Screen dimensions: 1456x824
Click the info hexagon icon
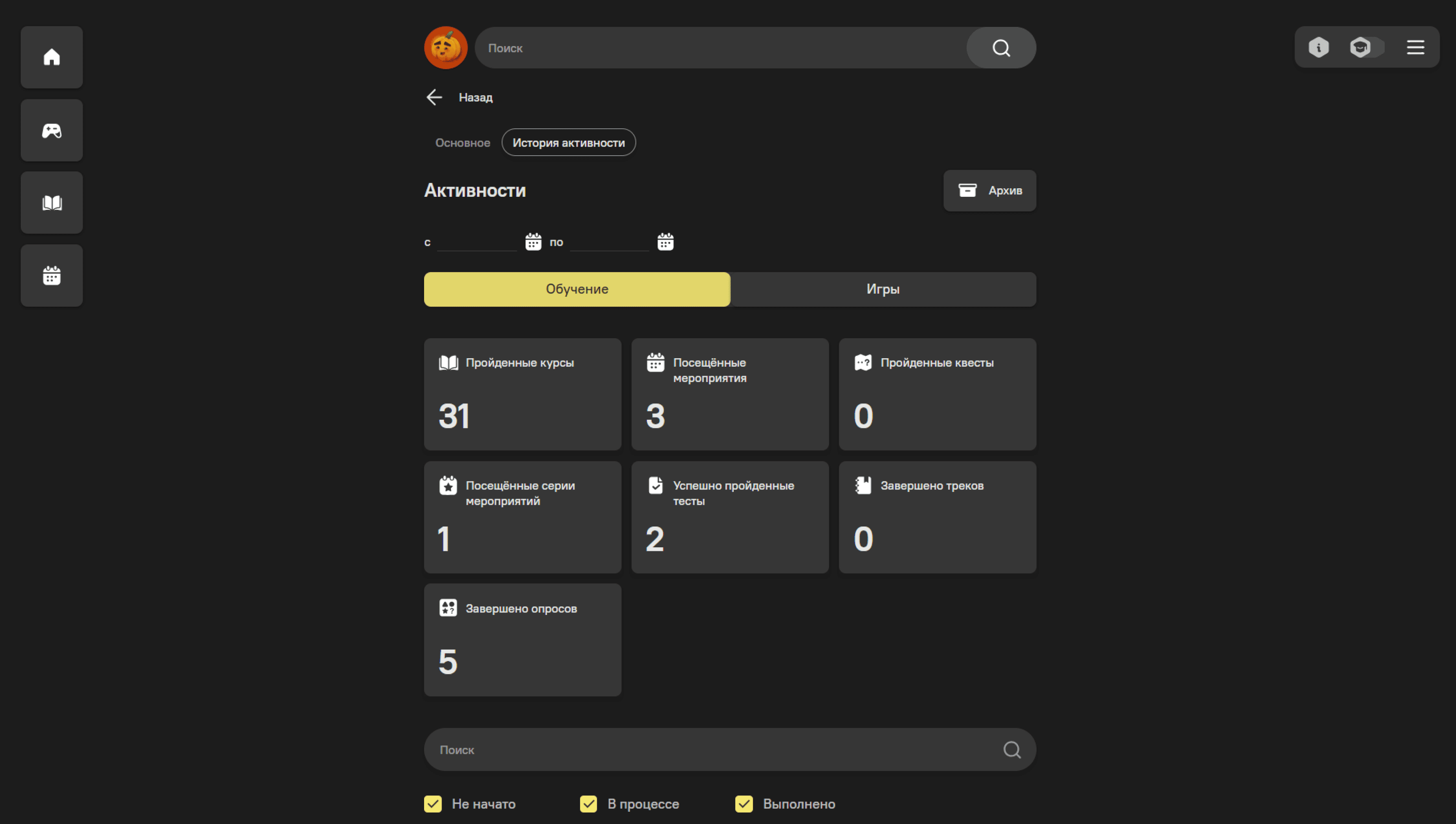coord(1319,48)
